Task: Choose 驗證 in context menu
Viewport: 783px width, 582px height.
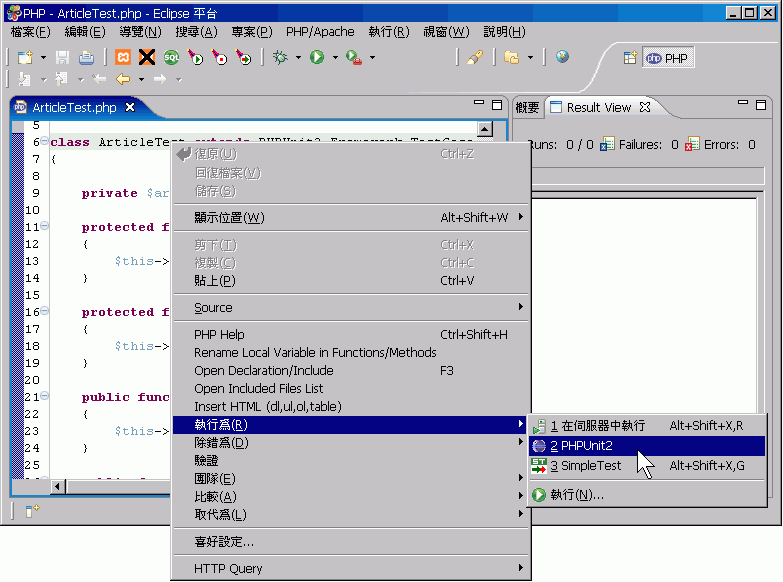Action: pos(351,461)
